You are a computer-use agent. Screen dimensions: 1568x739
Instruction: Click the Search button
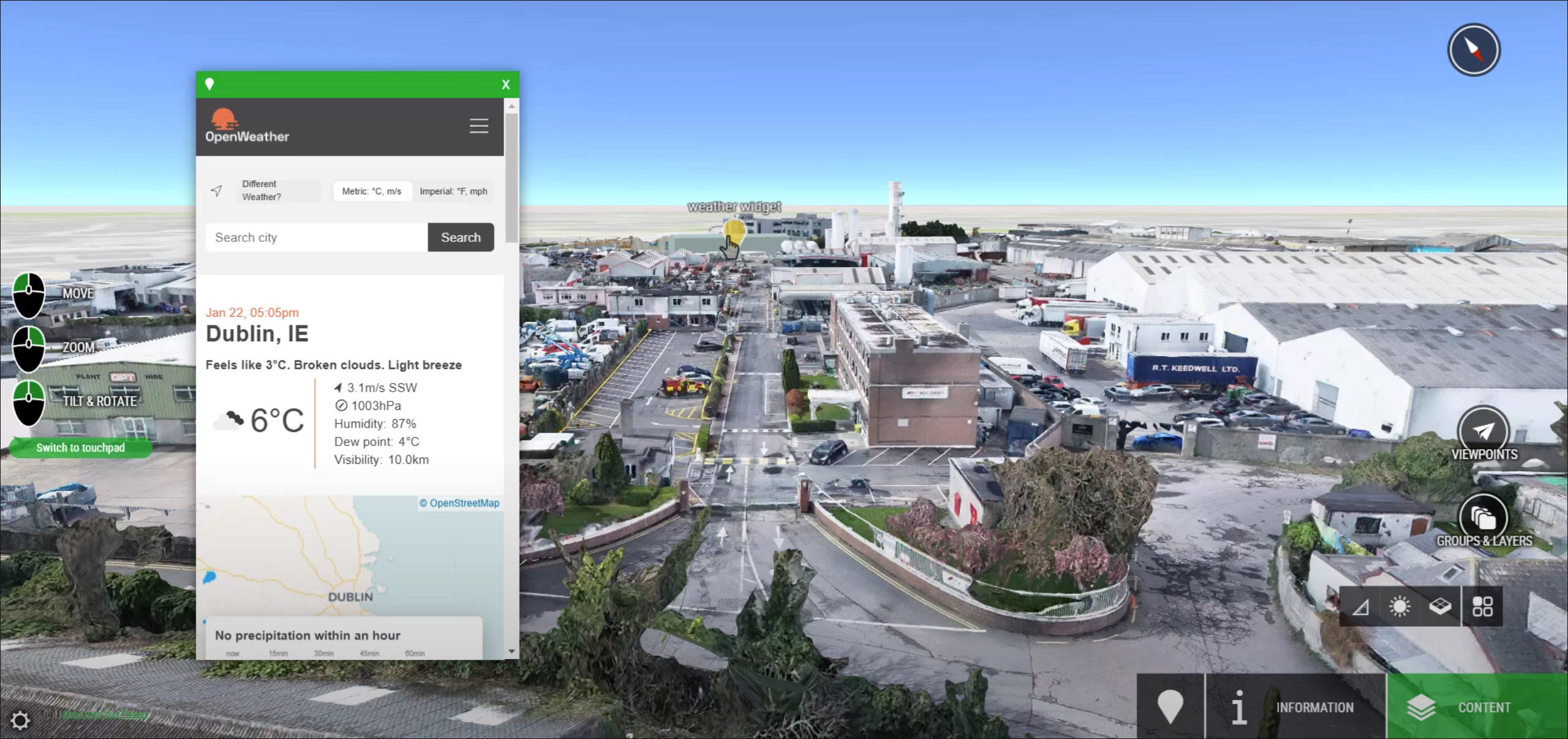click(461, 237)
